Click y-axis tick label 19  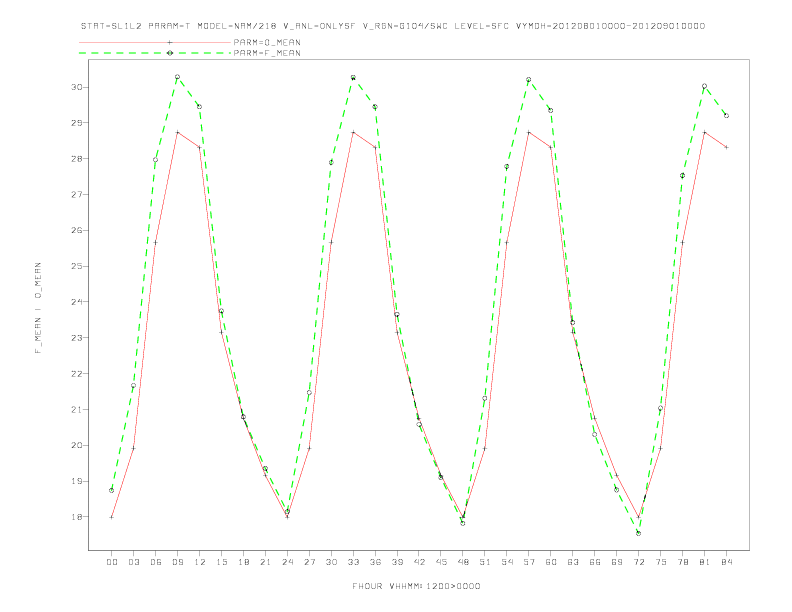pyautogui.click(x=76, y=481)
